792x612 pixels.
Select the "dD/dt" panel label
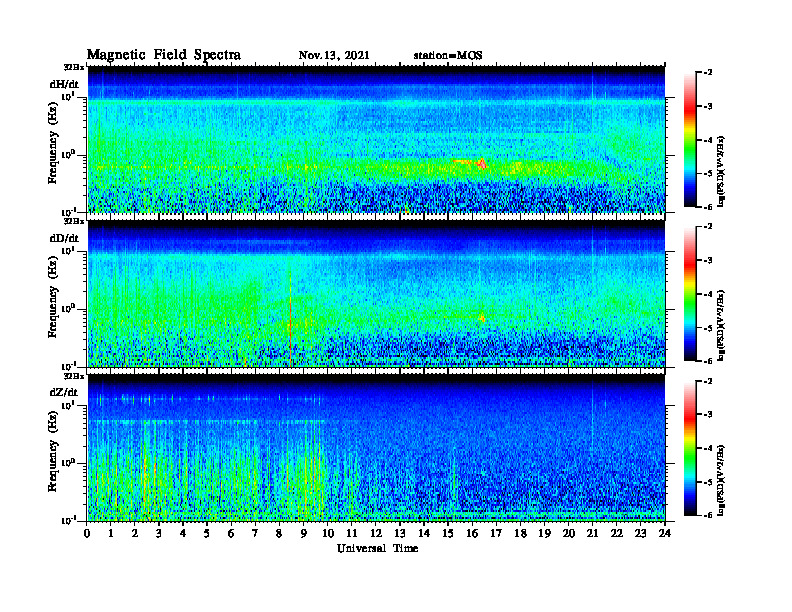[64, 238]
